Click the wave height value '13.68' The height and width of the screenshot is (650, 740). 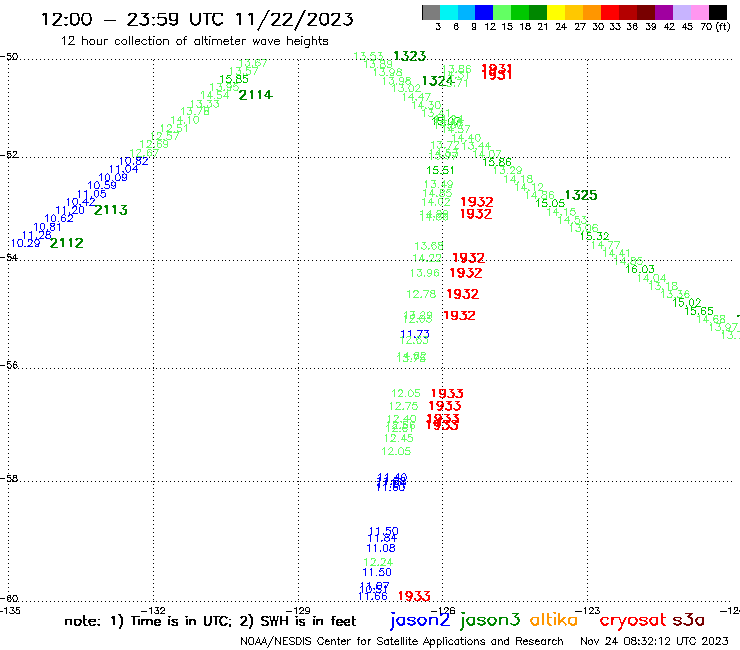[x=429, y=246]
